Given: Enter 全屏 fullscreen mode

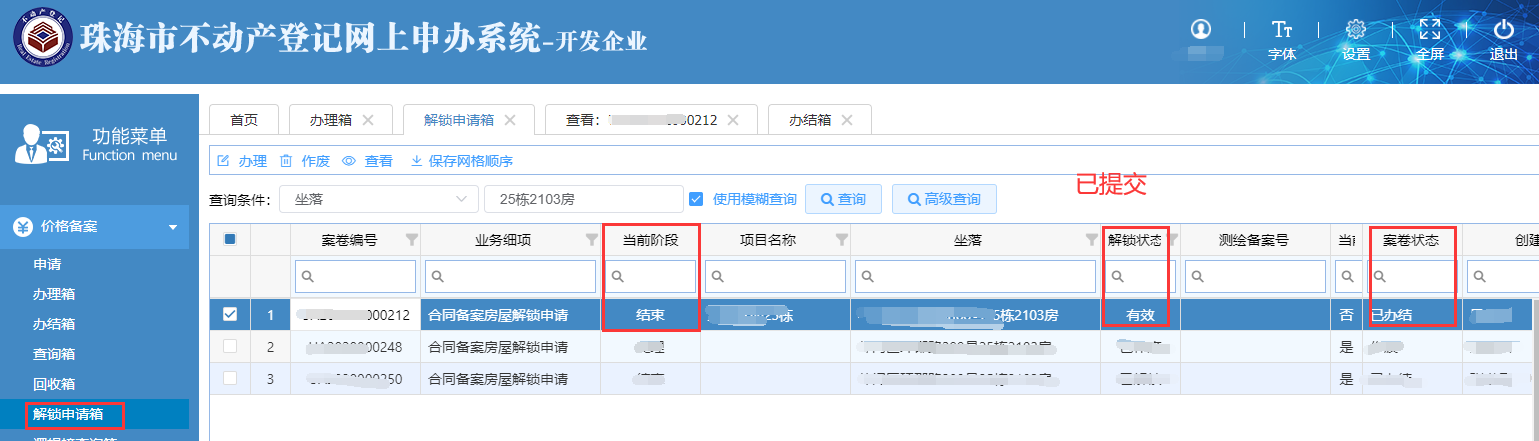Looking at the screenshot, I should [1430, 30].
